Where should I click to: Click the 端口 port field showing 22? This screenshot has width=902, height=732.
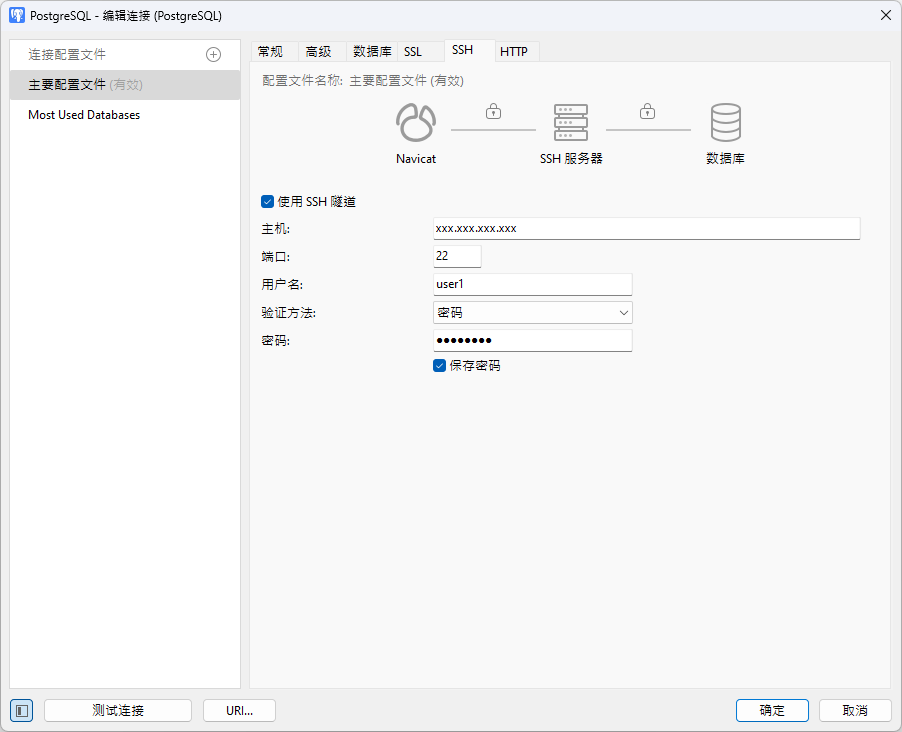tap(457, 256)
